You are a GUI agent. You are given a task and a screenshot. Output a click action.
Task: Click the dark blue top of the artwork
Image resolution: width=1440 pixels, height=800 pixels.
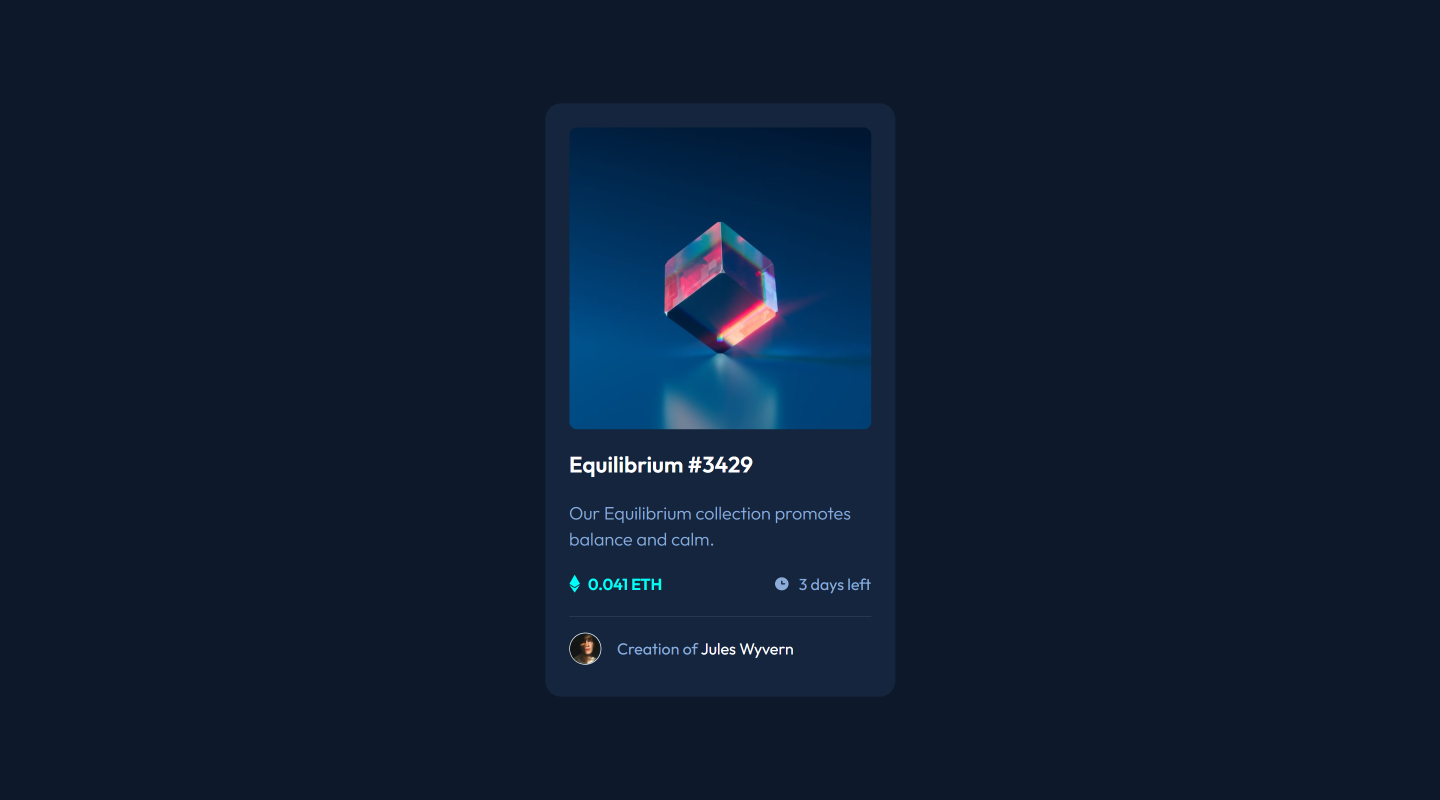coord(720,160)
